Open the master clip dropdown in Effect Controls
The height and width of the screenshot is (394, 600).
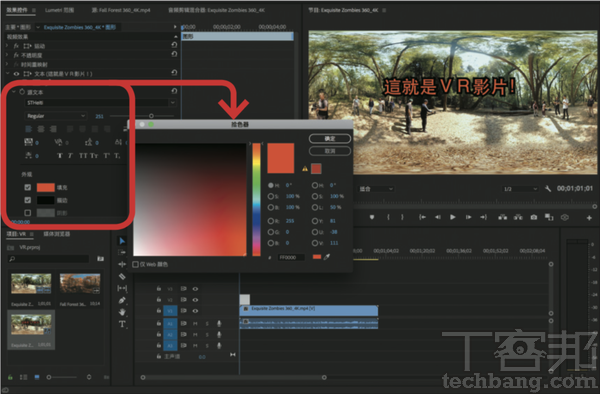click(38, 27)
